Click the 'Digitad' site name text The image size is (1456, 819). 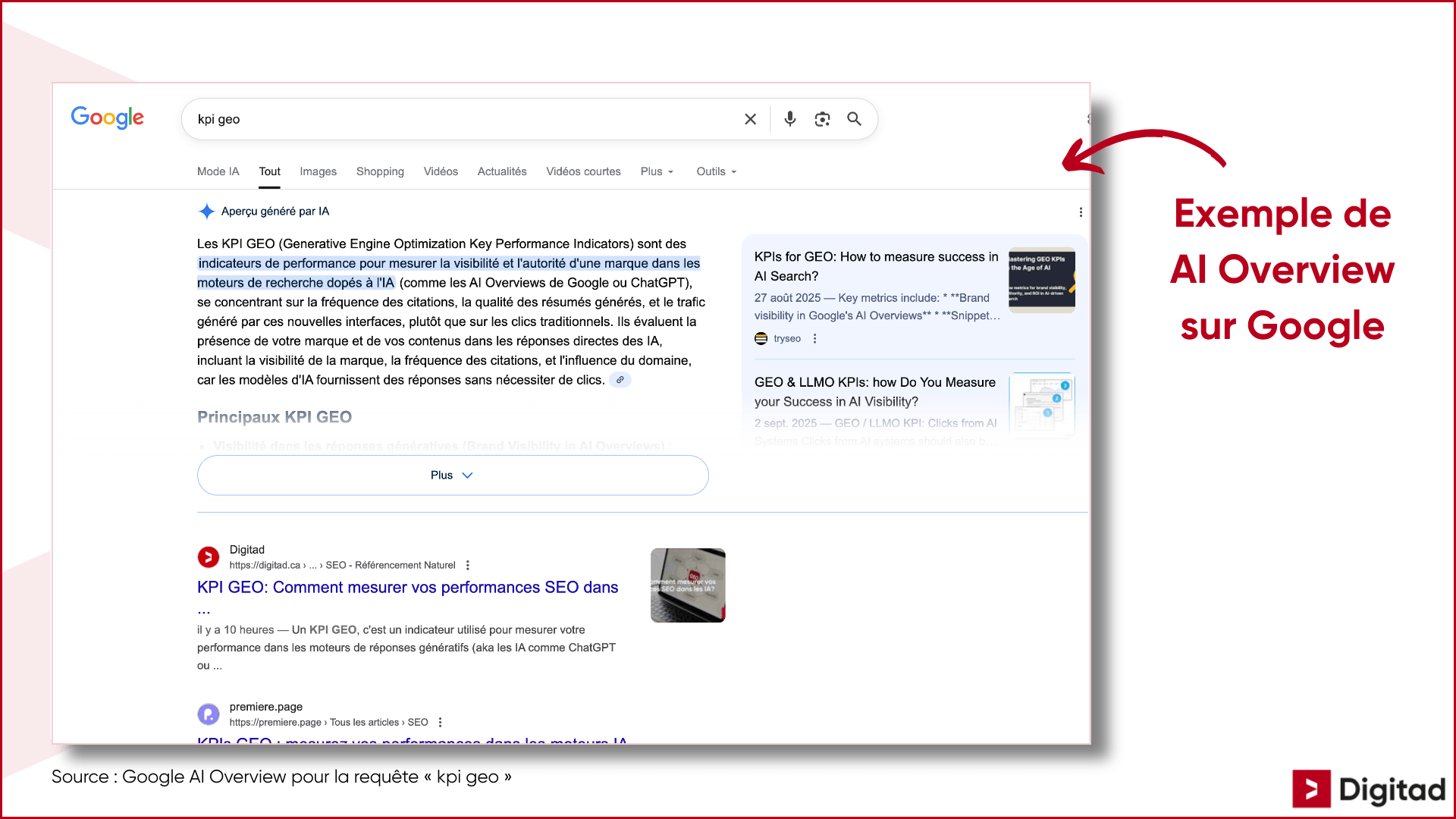247,550
